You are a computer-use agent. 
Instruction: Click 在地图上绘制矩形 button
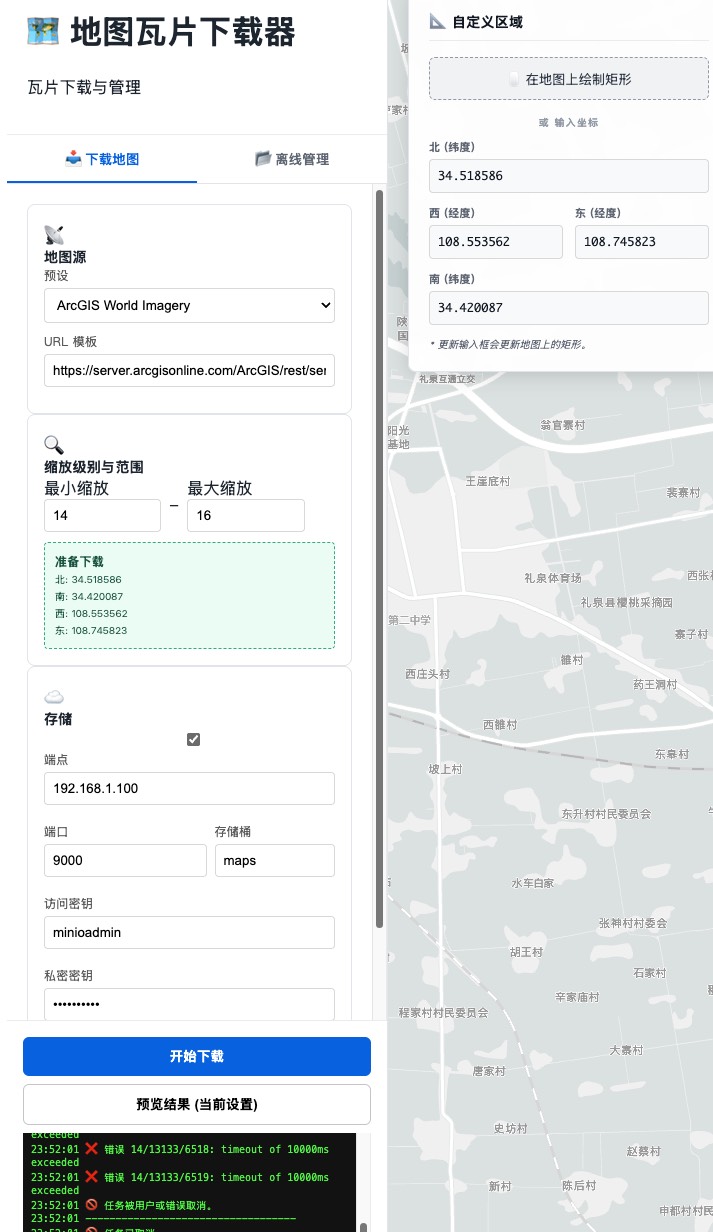pos(569,79)
